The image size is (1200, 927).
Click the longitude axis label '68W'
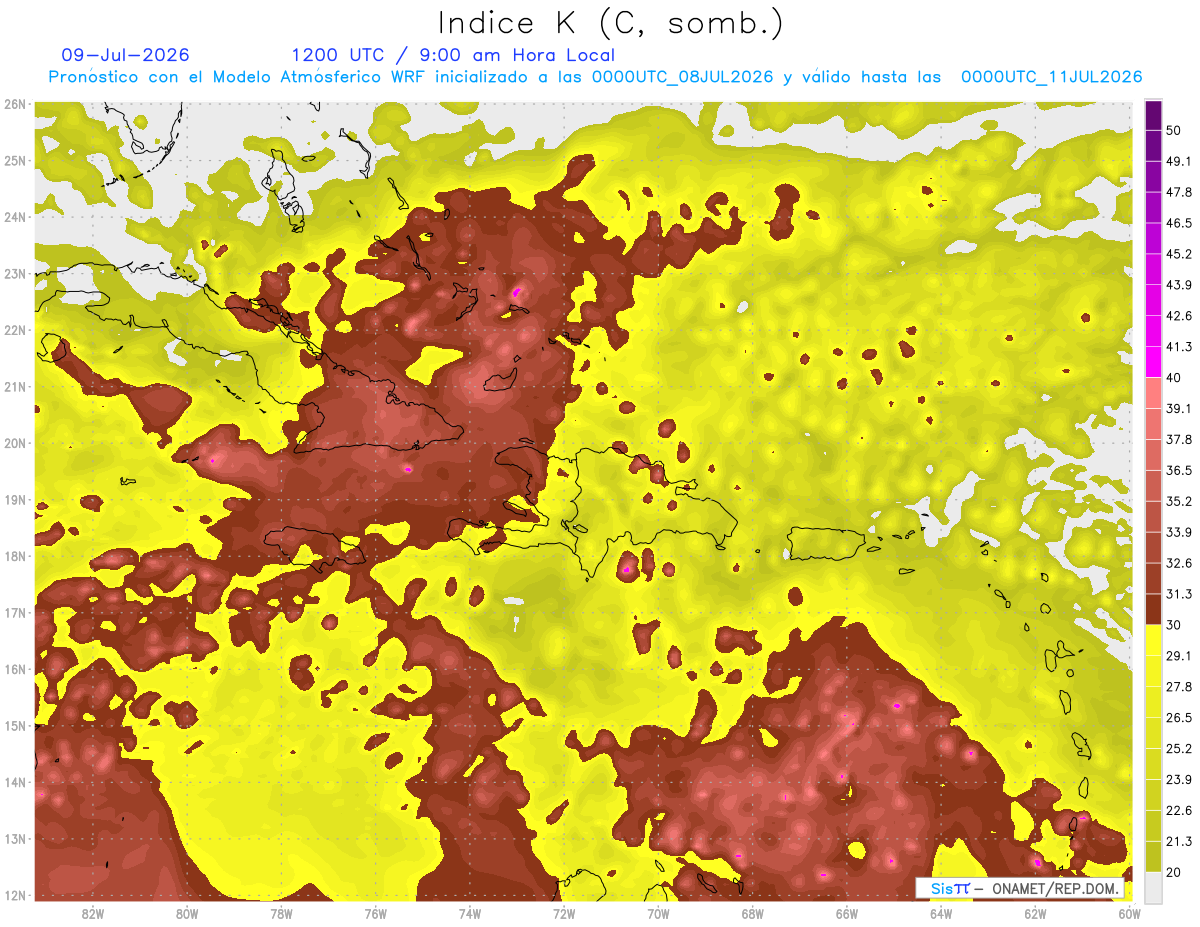[x=752, y=913]
